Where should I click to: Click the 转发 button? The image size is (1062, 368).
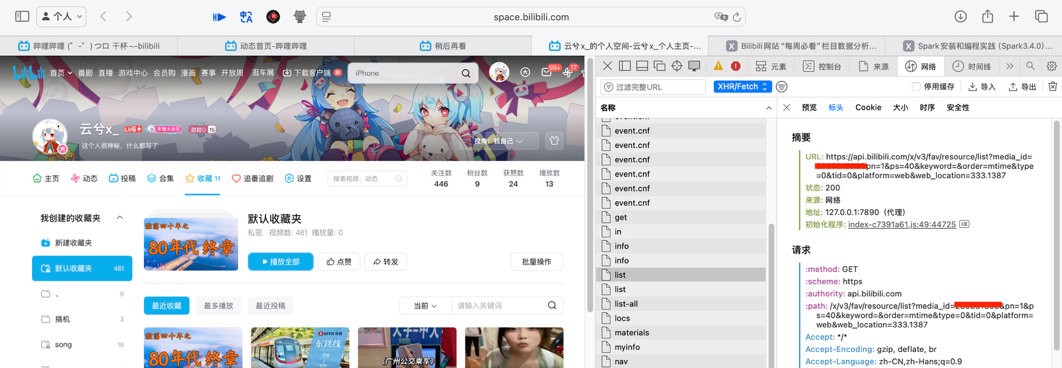(x=385, y=262)
